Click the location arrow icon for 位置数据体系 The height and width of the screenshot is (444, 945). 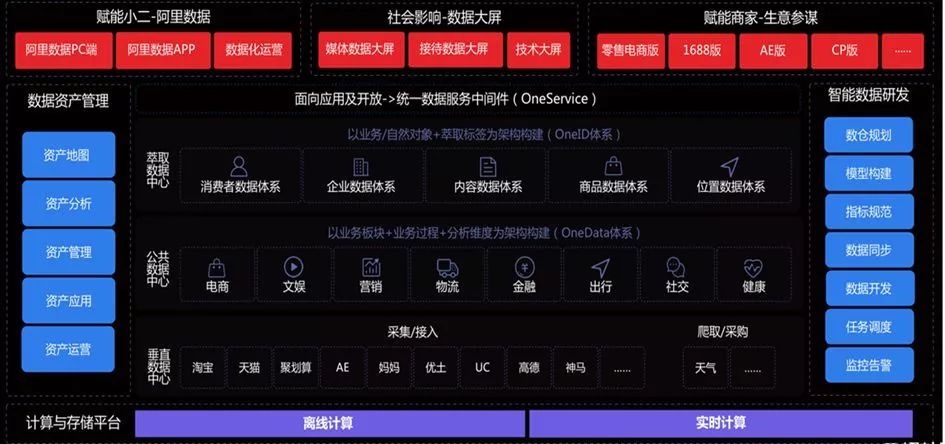(x=730, y=166)
